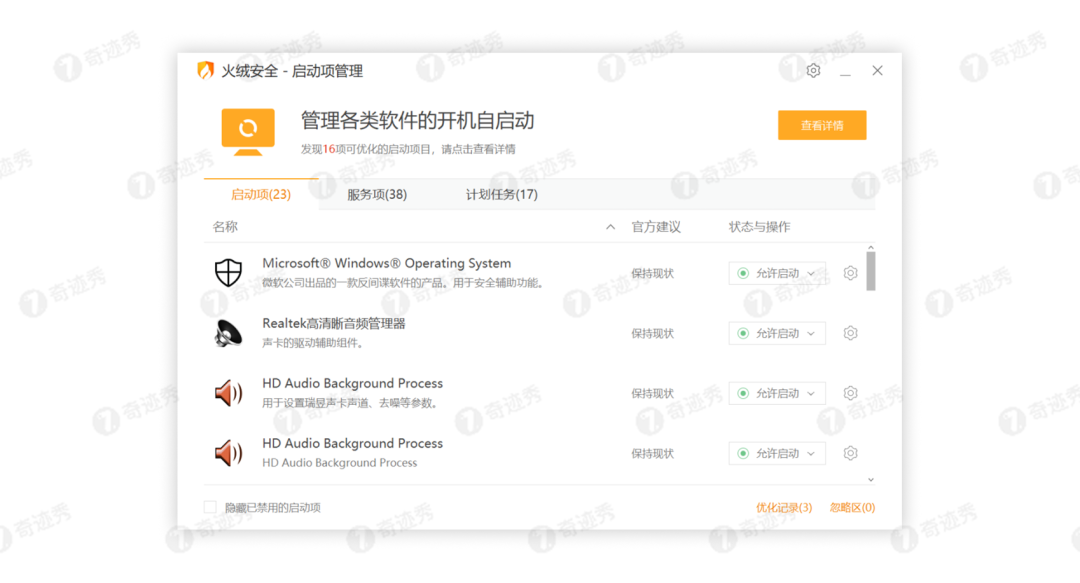Select the Microsoft® Windows® Operating System entry name
This screenshot has height=583, width=1080.
(x=386, y=263)
